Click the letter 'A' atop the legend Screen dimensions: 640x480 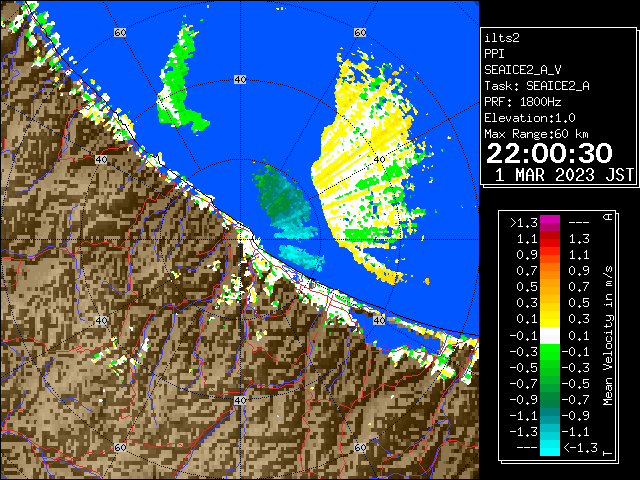point(608,217)
